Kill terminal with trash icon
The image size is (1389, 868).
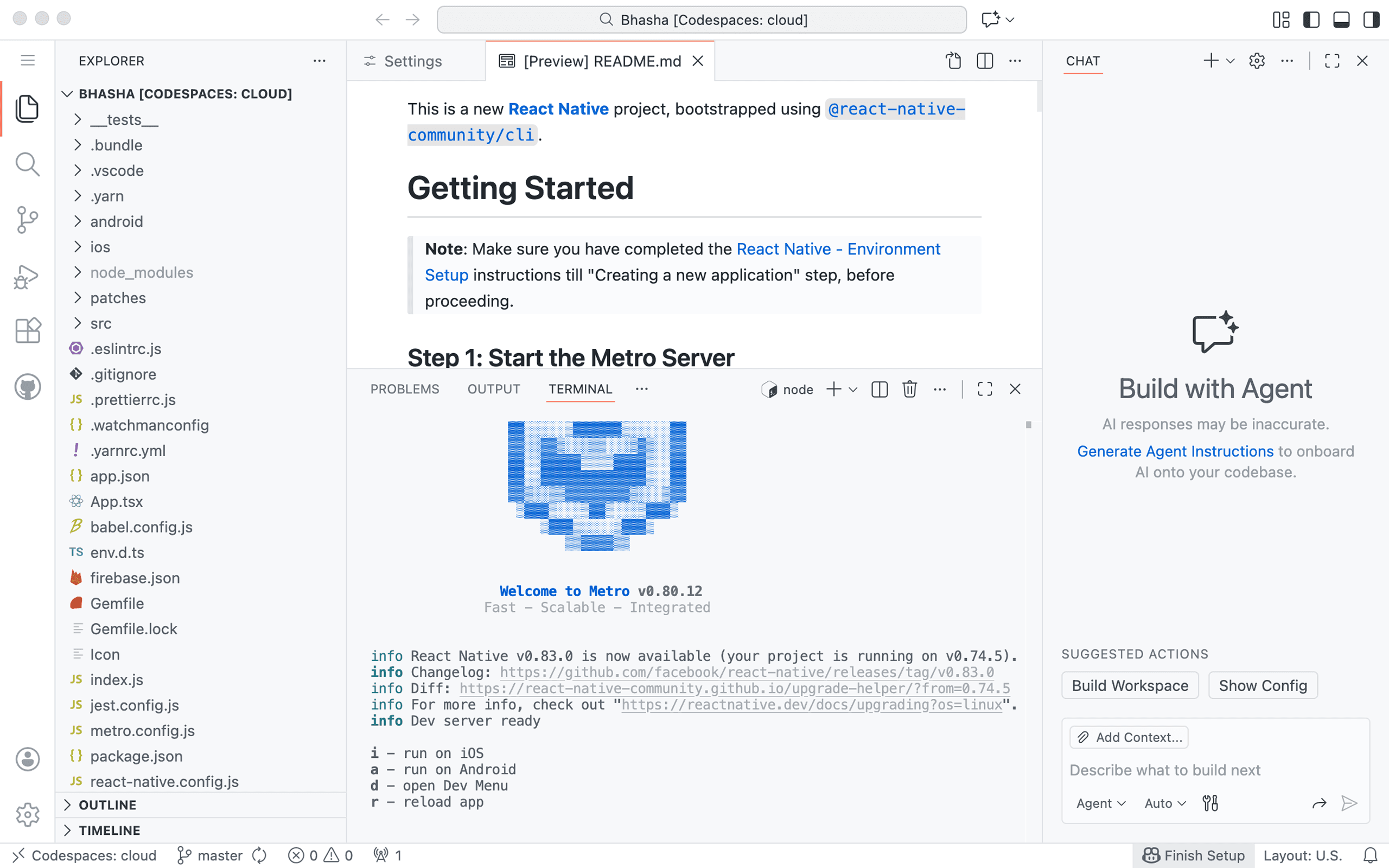click(x=909, y=389)
